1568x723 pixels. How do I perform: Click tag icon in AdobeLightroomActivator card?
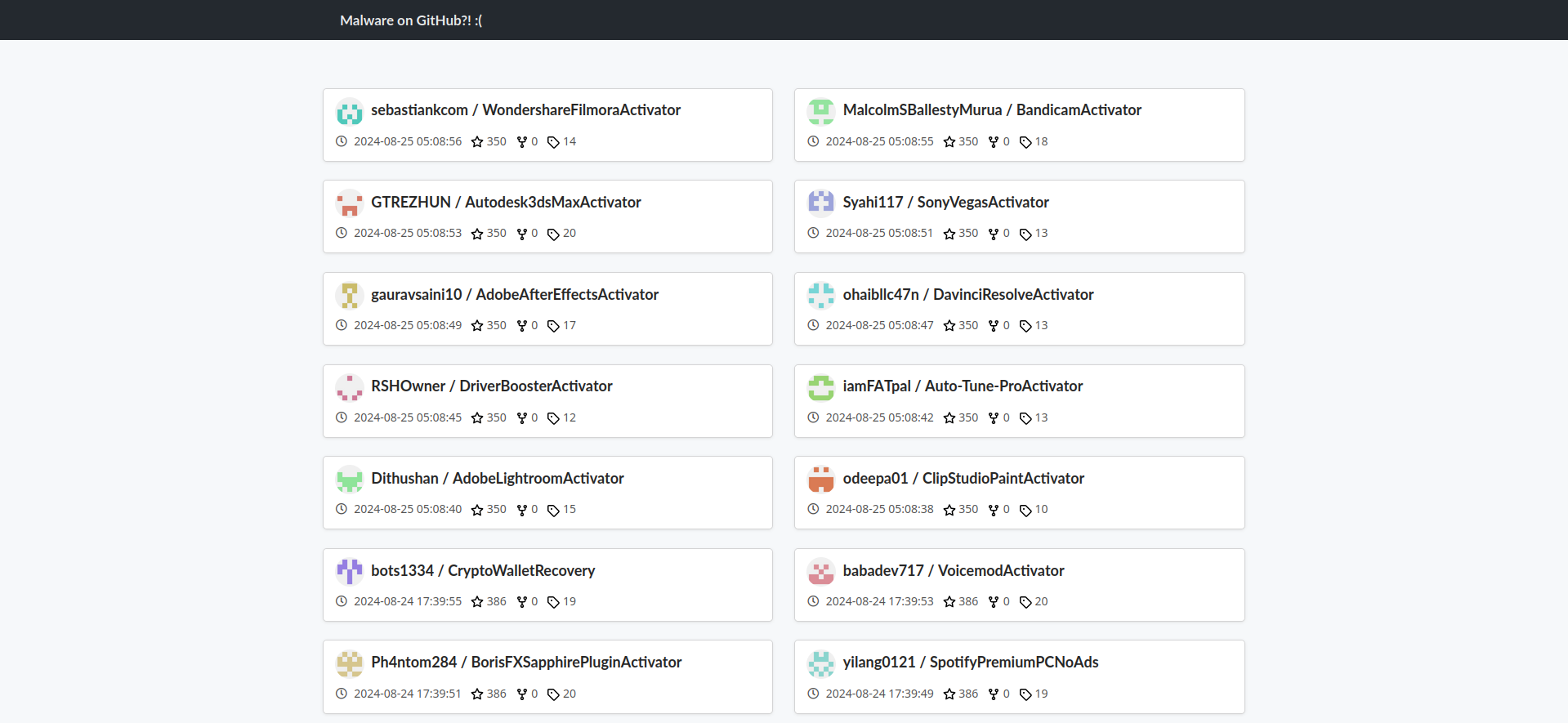click(x=553, y=511)
